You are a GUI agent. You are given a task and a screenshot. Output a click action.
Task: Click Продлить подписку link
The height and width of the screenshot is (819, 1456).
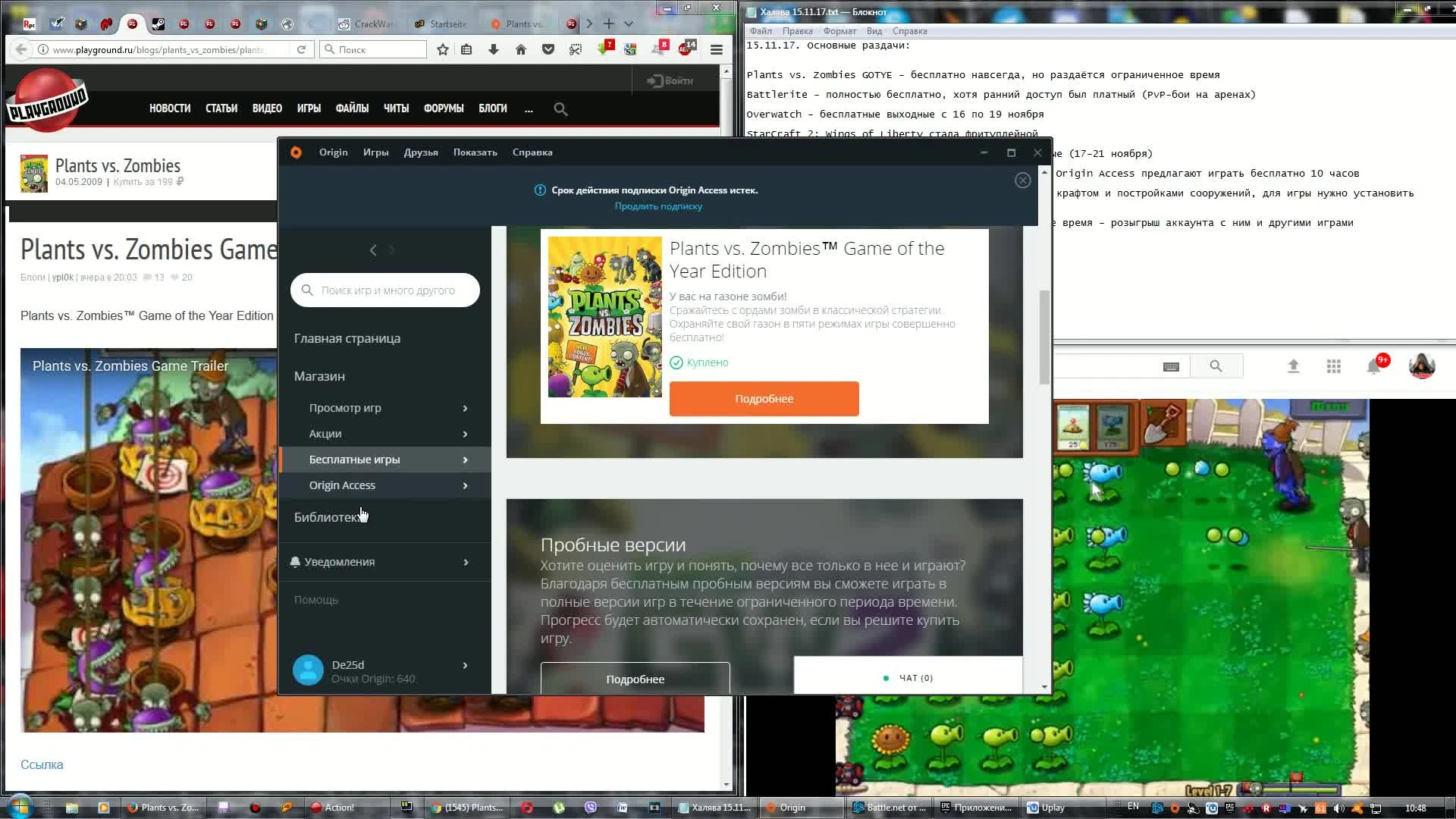tap(658, 206)
